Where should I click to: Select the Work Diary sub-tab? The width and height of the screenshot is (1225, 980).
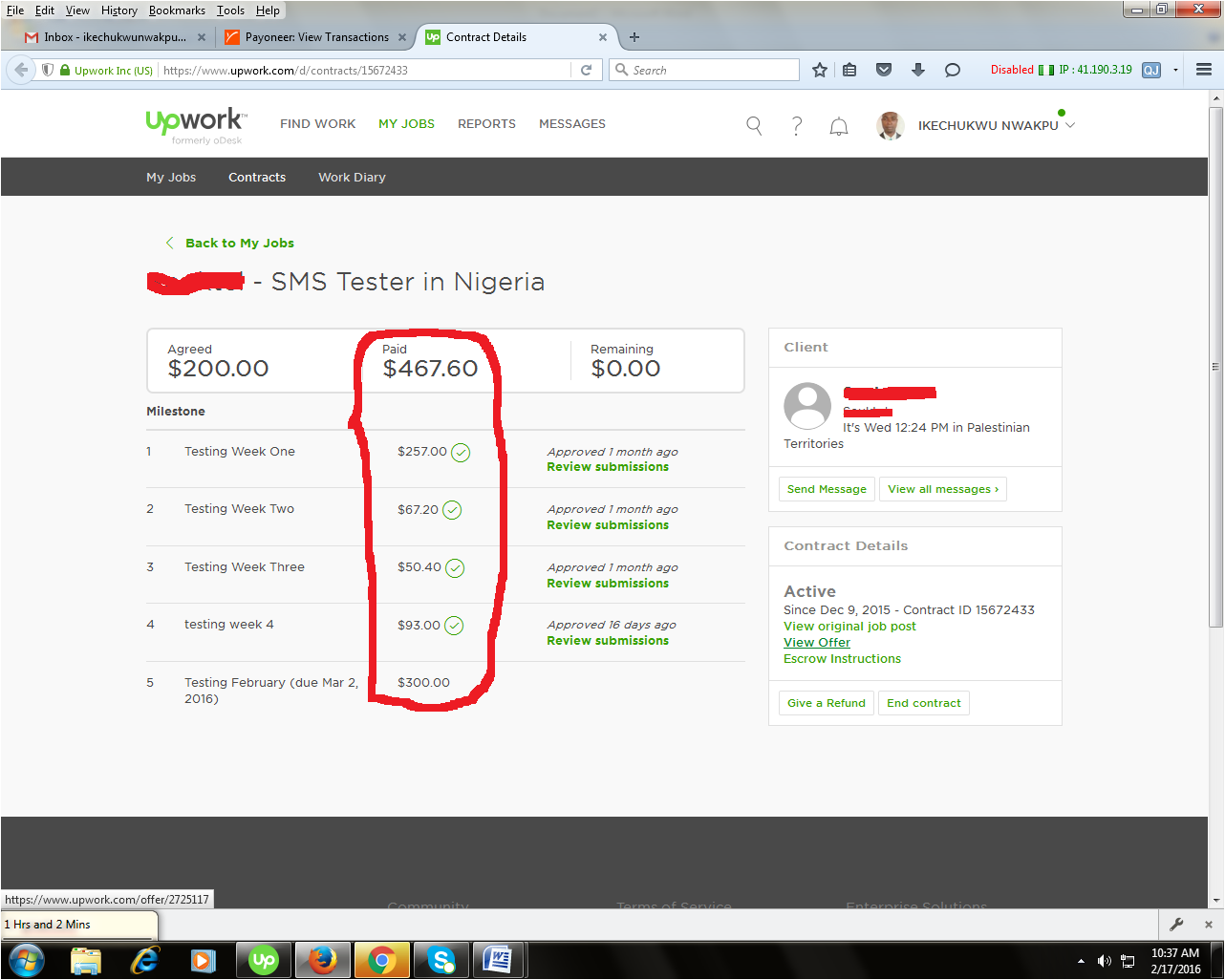352,178
